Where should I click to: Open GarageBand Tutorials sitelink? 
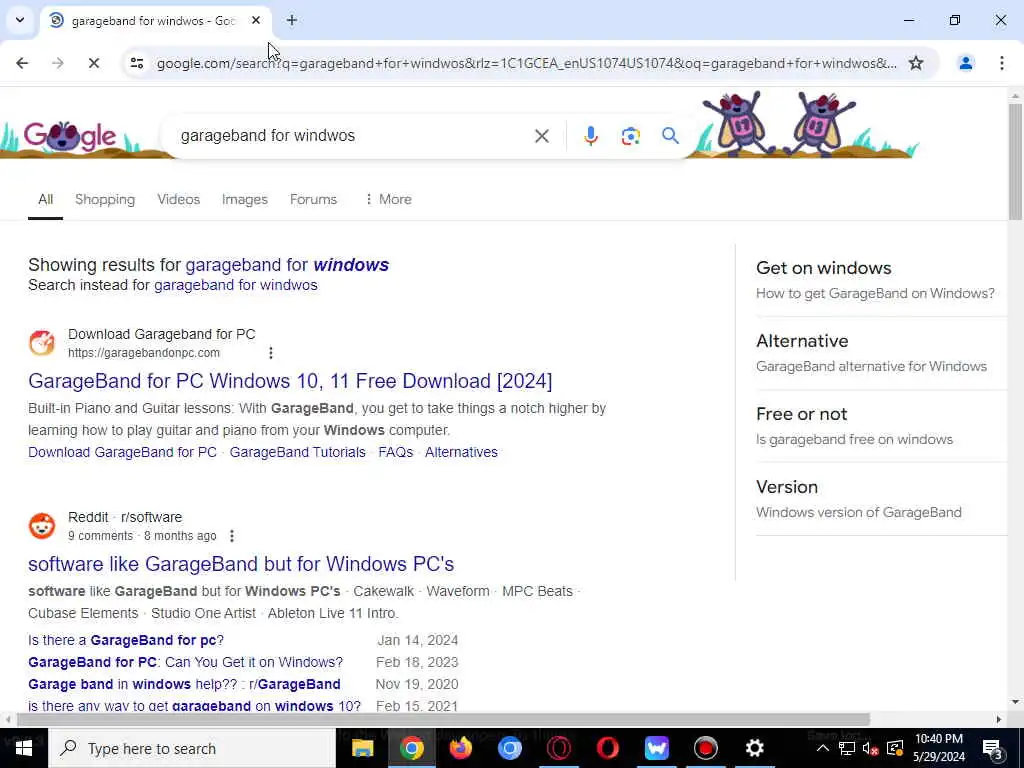(297, 452)
